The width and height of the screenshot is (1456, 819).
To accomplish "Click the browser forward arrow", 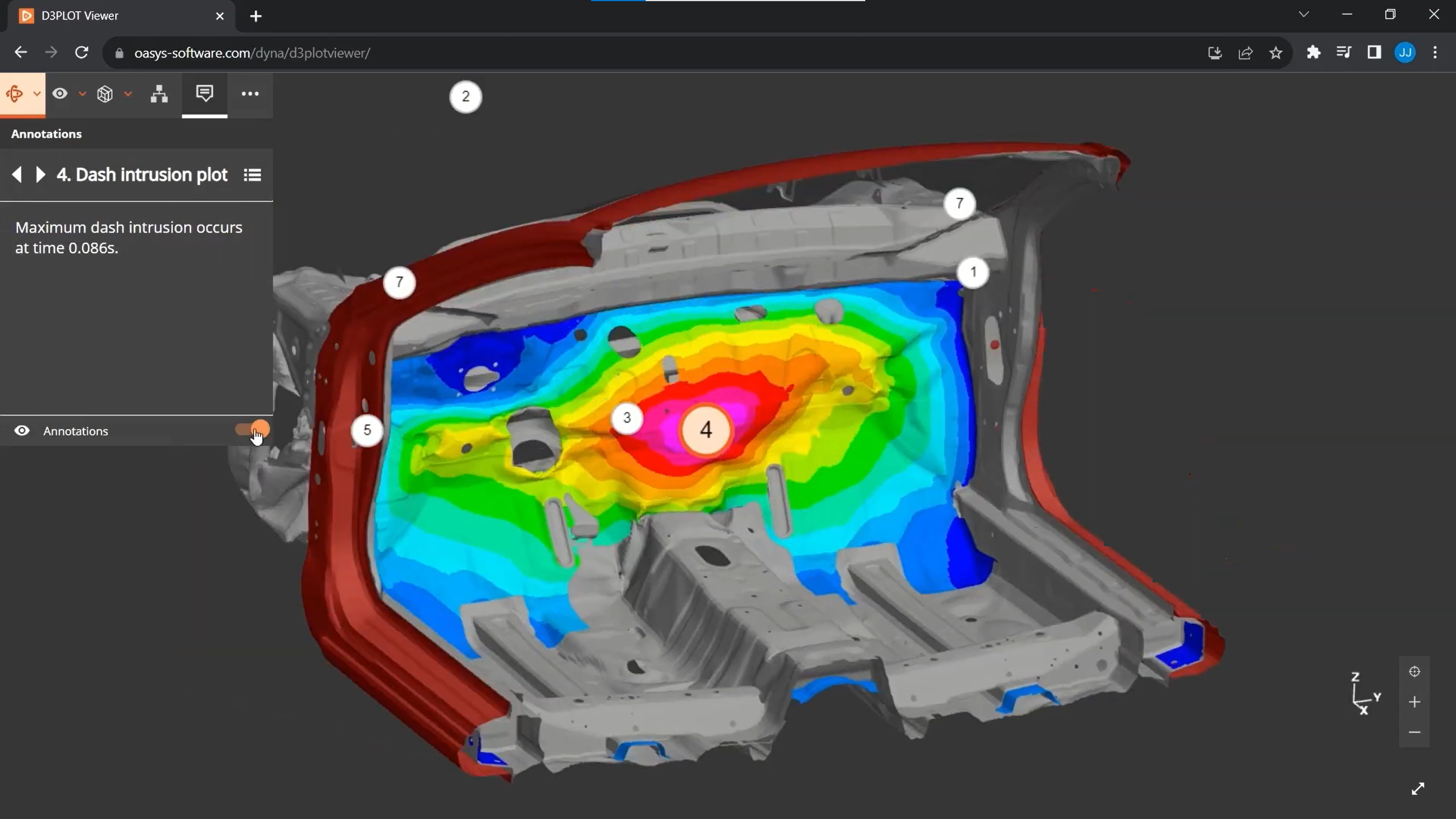I will [51, 53].
